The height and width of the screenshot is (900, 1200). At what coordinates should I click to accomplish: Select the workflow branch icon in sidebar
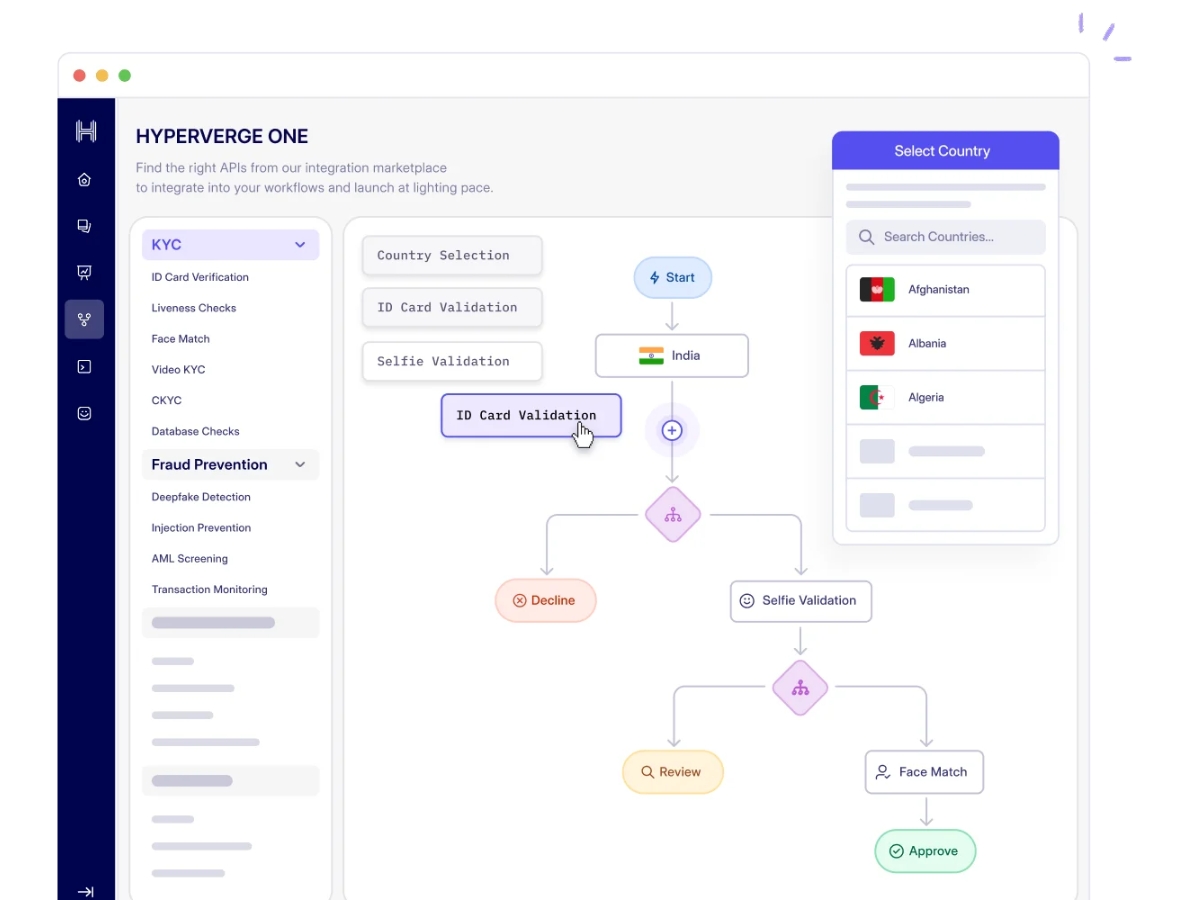(85, 320)
